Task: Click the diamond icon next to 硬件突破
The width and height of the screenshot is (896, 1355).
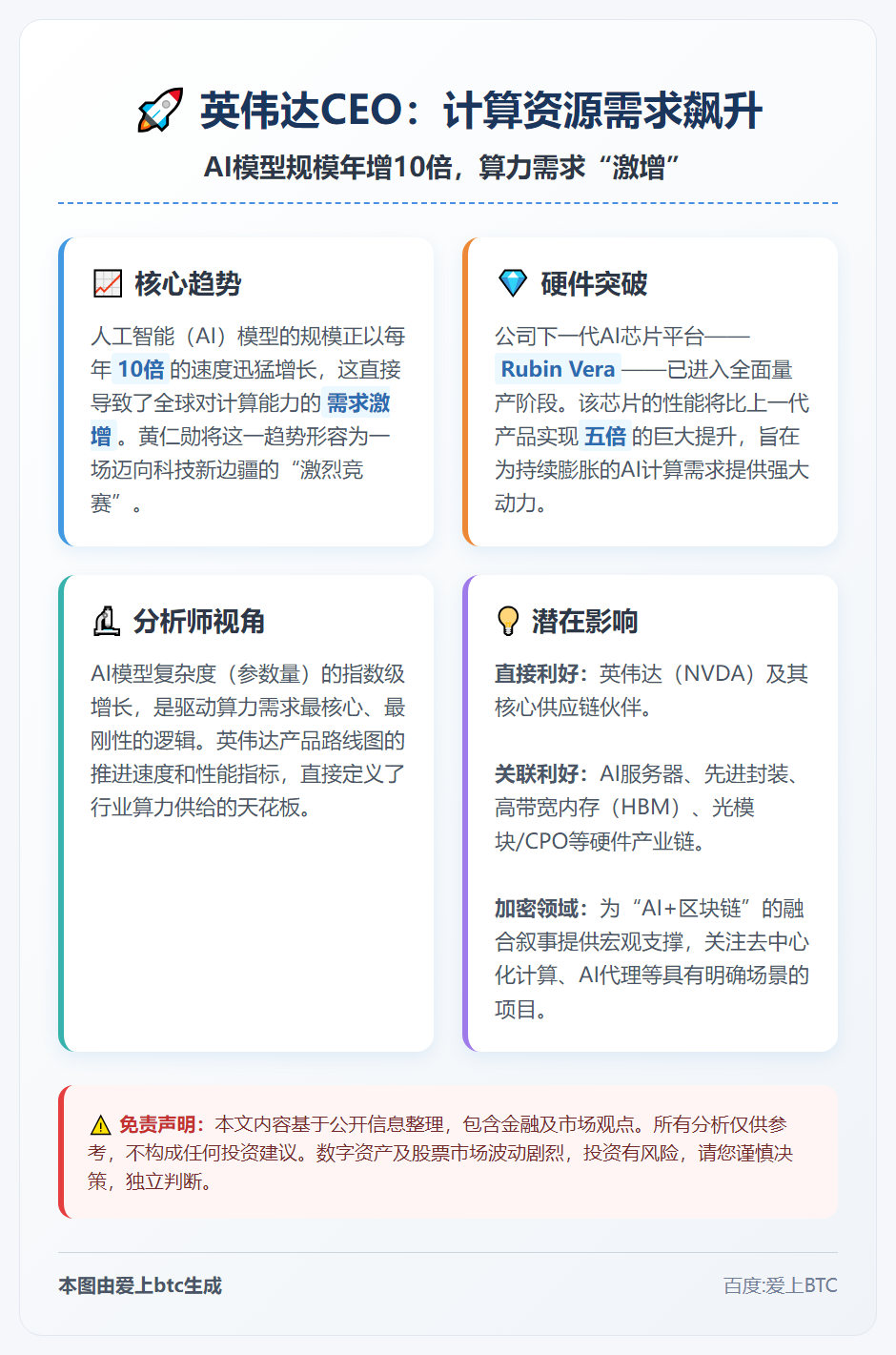Action: 513,283
